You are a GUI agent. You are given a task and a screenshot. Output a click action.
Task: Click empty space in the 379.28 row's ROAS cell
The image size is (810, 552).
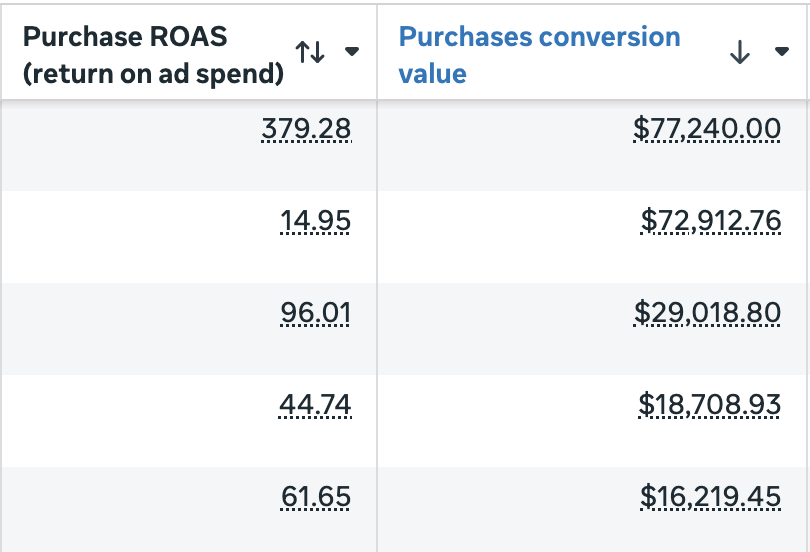point(129,146)
